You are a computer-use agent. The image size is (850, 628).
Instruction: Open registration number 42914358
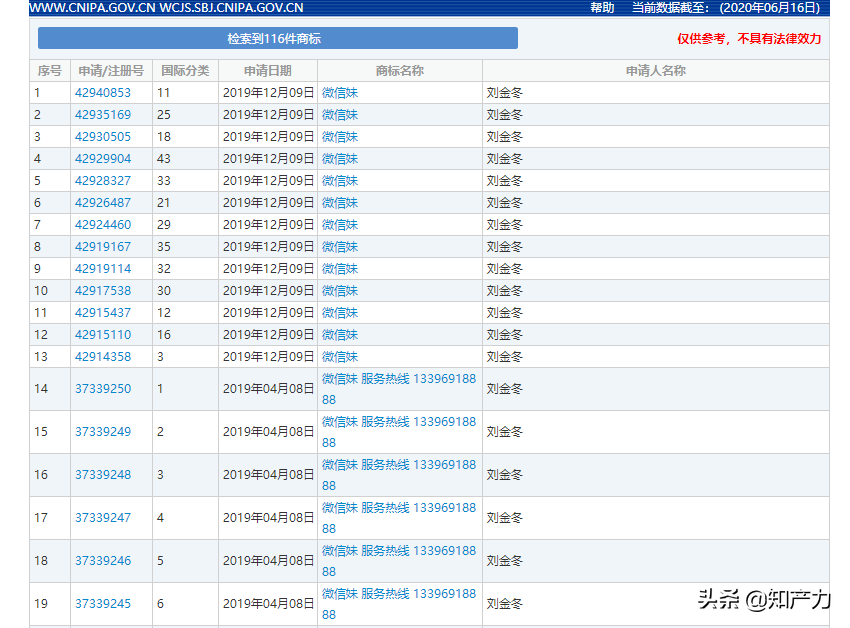[x=103, y=357]
